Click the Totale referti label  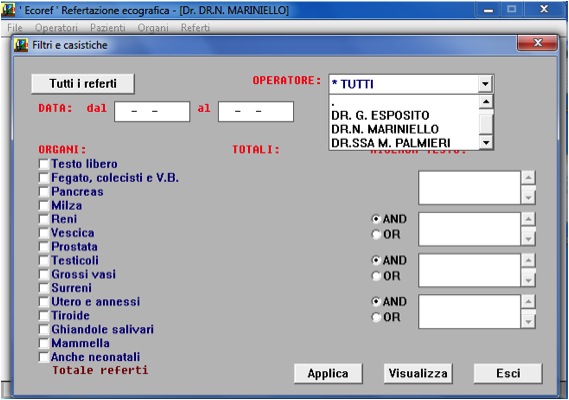pyautogui.click(x=100, y=370)
